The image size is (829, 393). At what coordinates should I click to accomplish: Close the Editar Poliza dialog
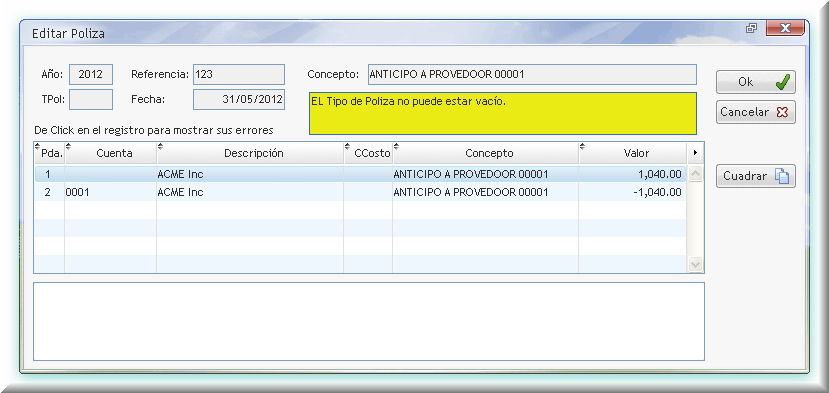coord(785,29)
